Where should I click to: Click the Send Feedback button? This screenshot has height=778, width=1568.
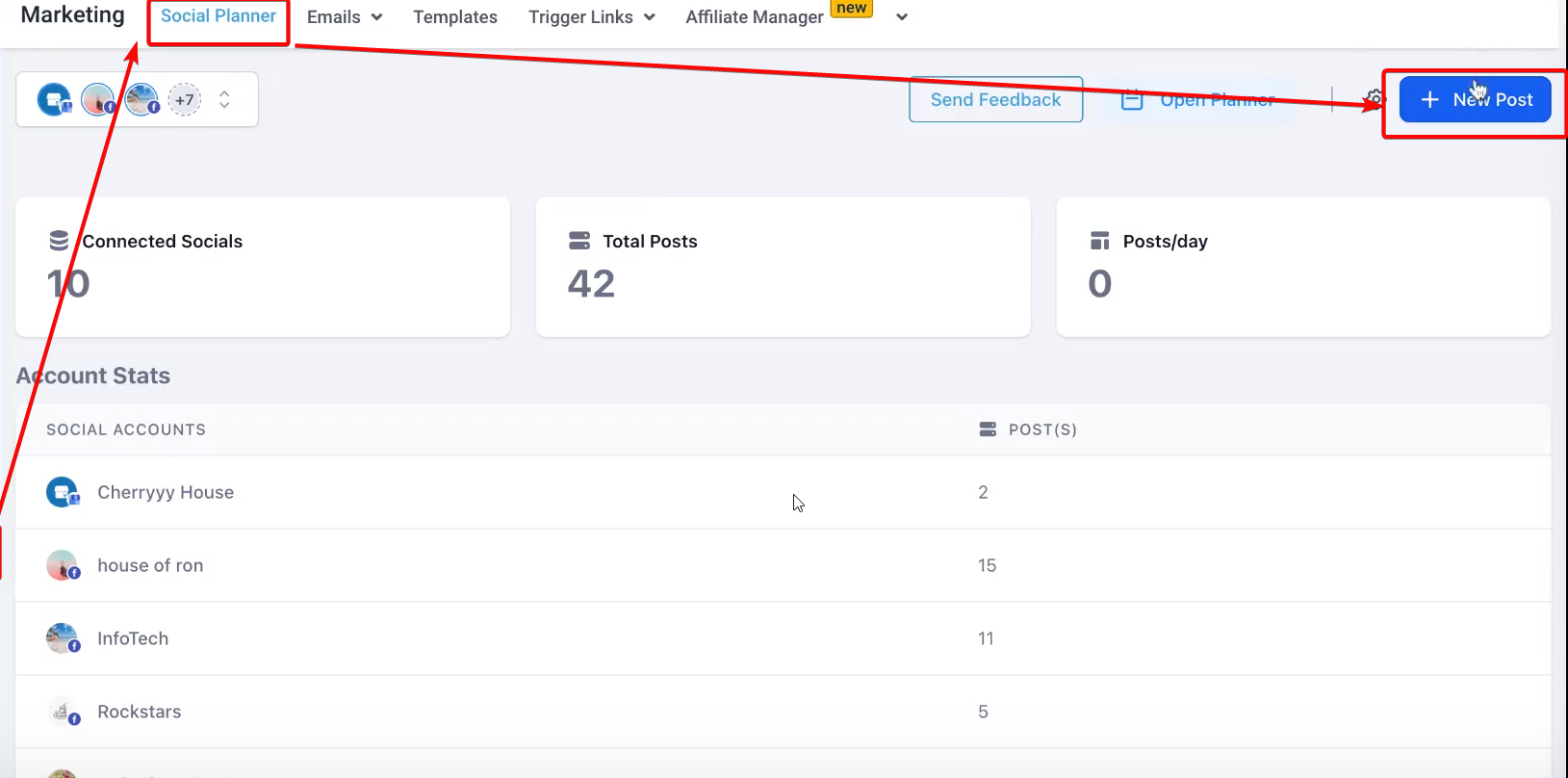click(x=996, y=100)
